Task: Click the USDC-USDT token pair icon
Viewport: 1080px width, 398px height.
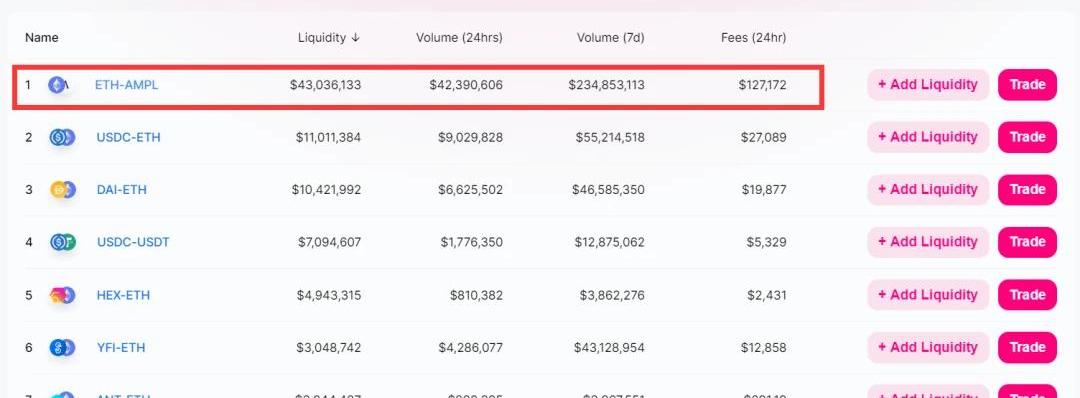Action: pos(62,242)
